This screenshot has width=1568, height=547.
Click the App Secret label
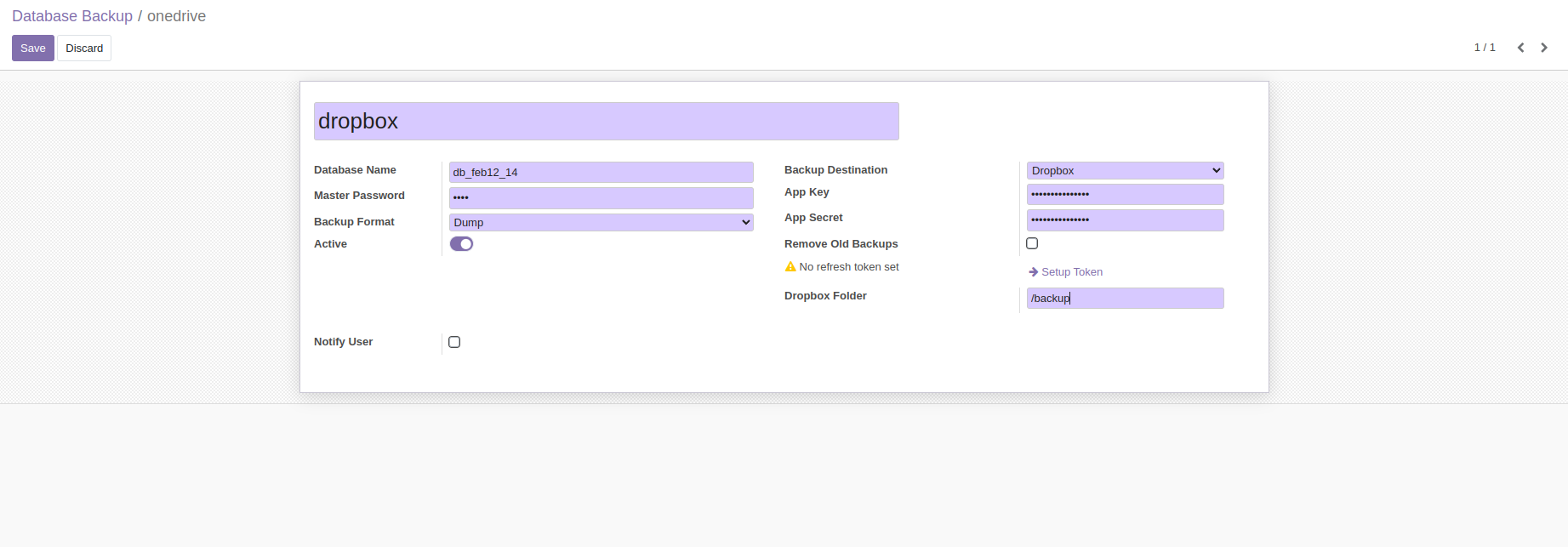[x=813, y=218]
